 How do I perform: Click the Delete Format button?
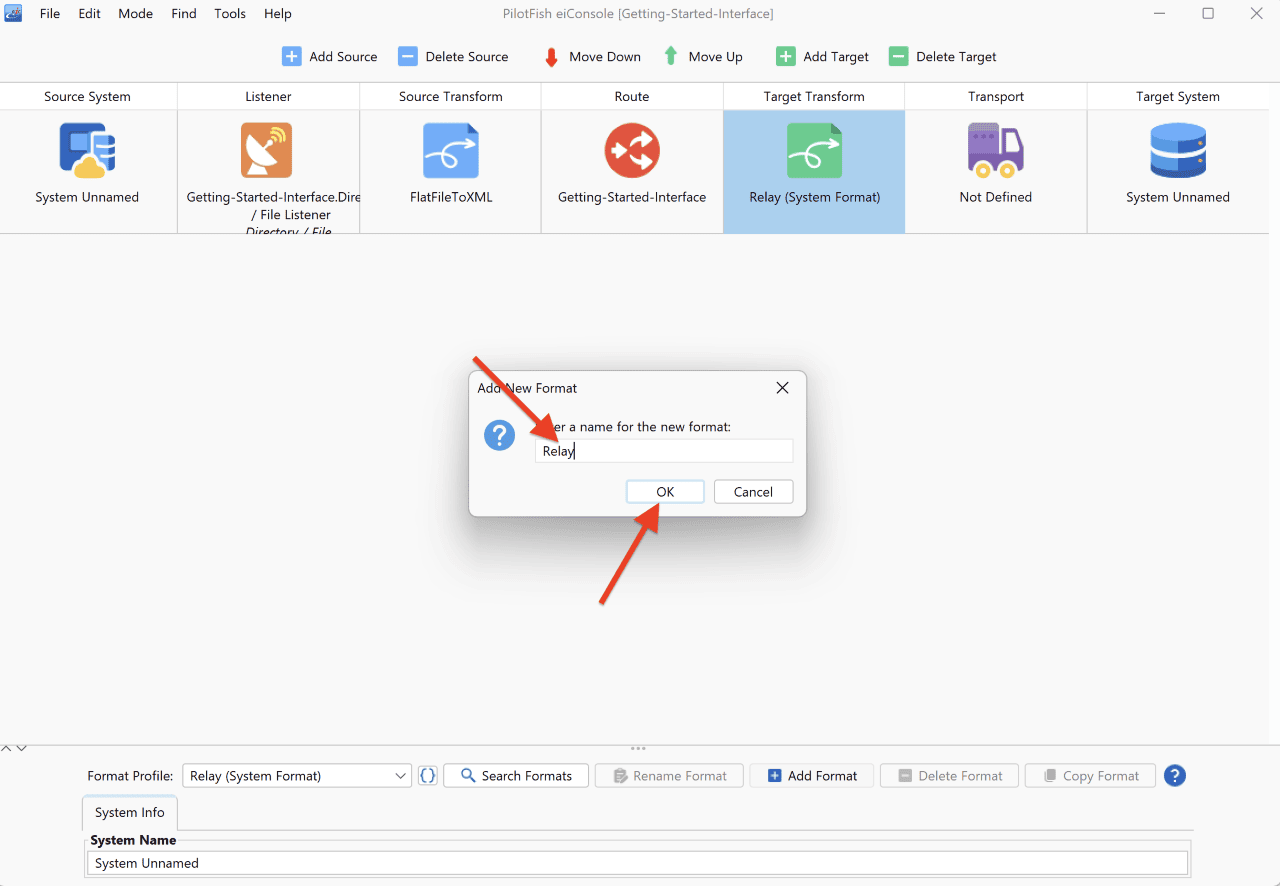[x=949, y=775]
